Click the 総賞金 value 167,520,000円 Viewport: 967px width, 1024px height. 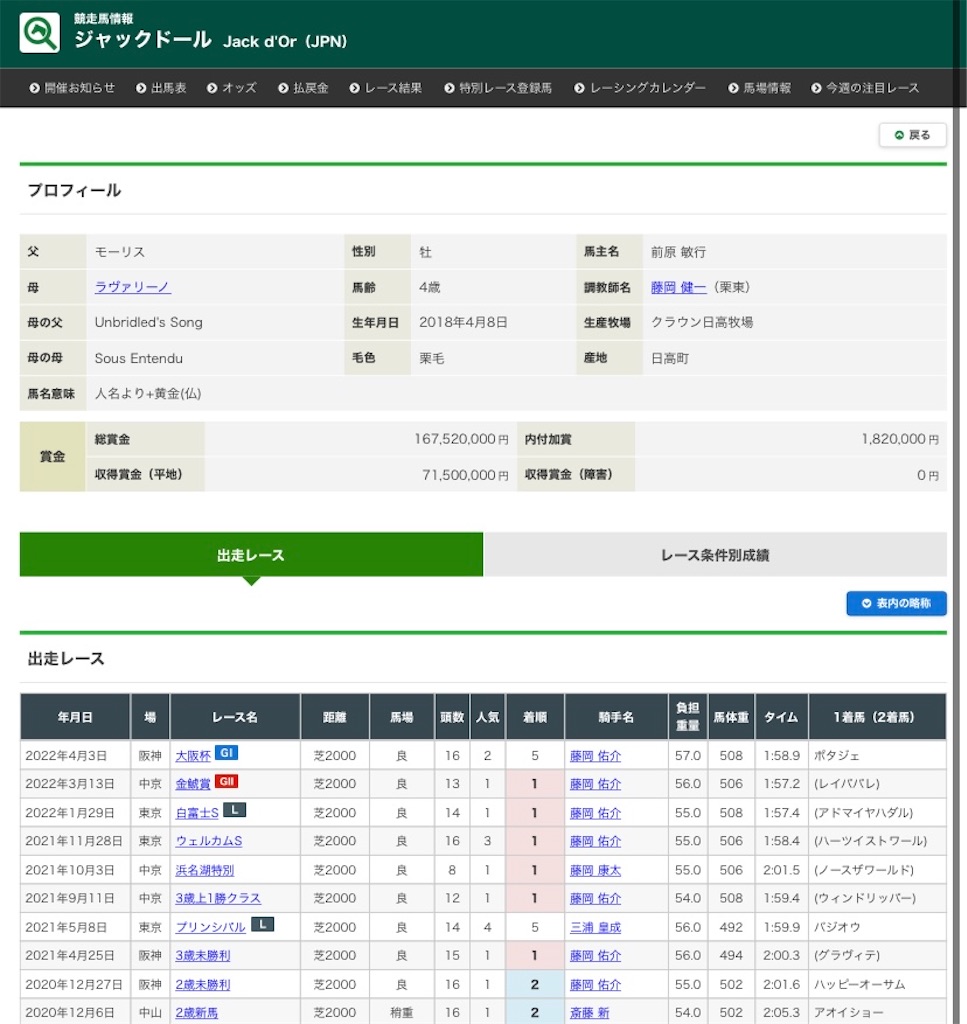pos(461,439)
